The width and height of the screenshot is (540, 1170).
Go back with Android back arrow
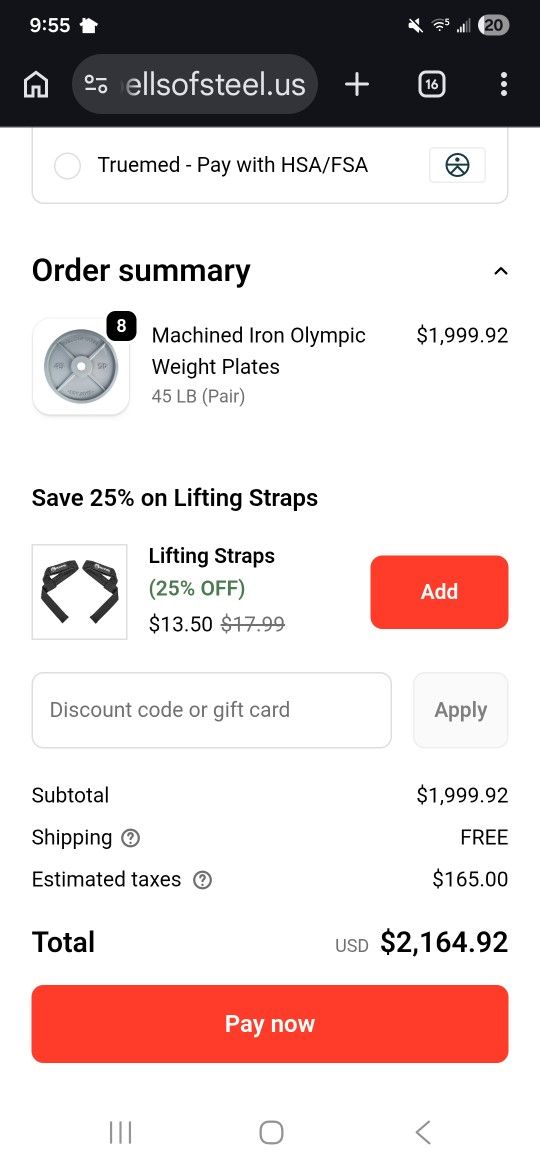(x=423, y=1132)
